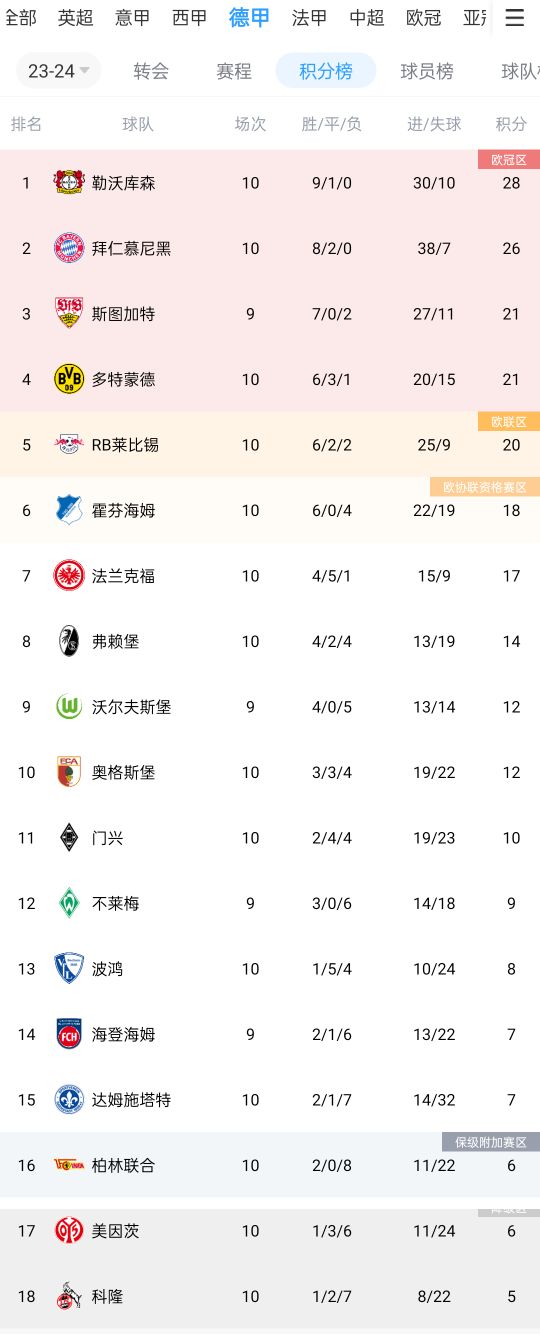Switch to the 西甲 league tab
This screenshot has width=540, height=1334.
pos(190,17)
